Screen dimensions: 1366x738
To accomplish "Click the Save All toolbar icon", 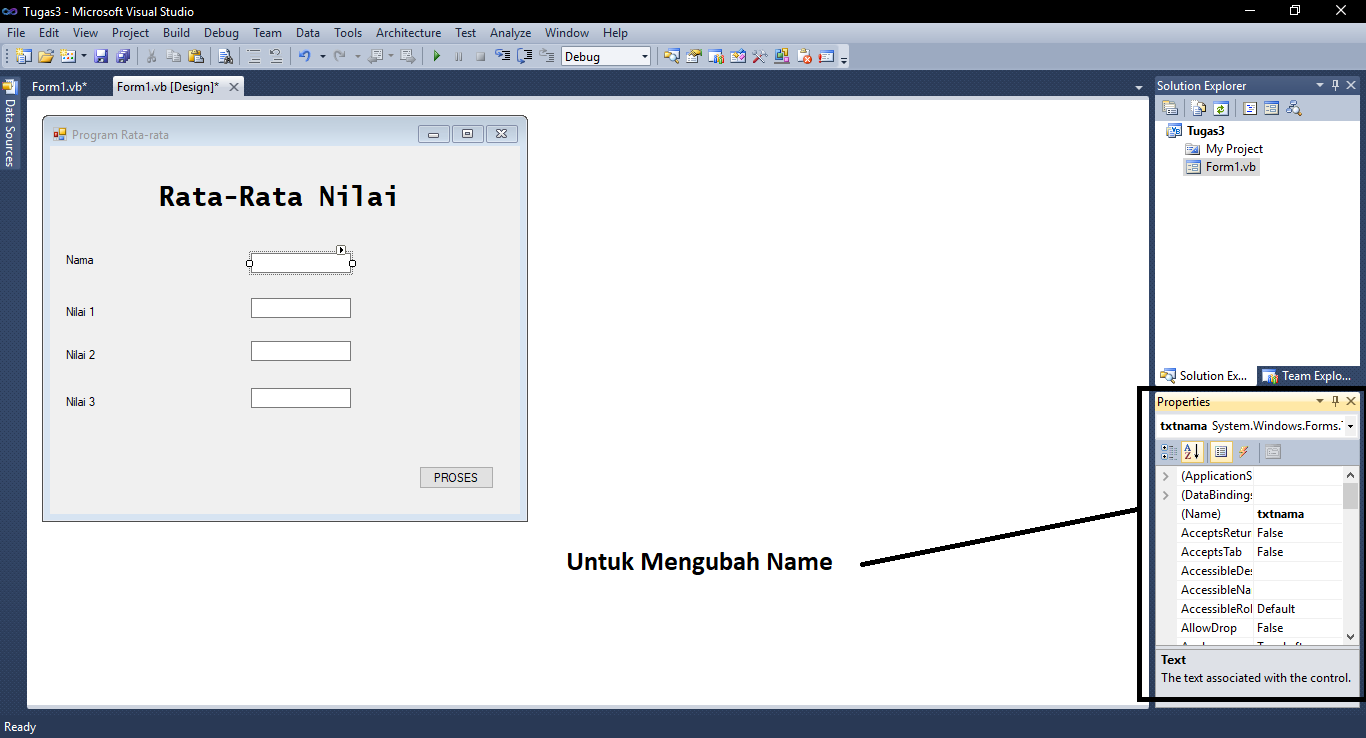I will (122, 56).
